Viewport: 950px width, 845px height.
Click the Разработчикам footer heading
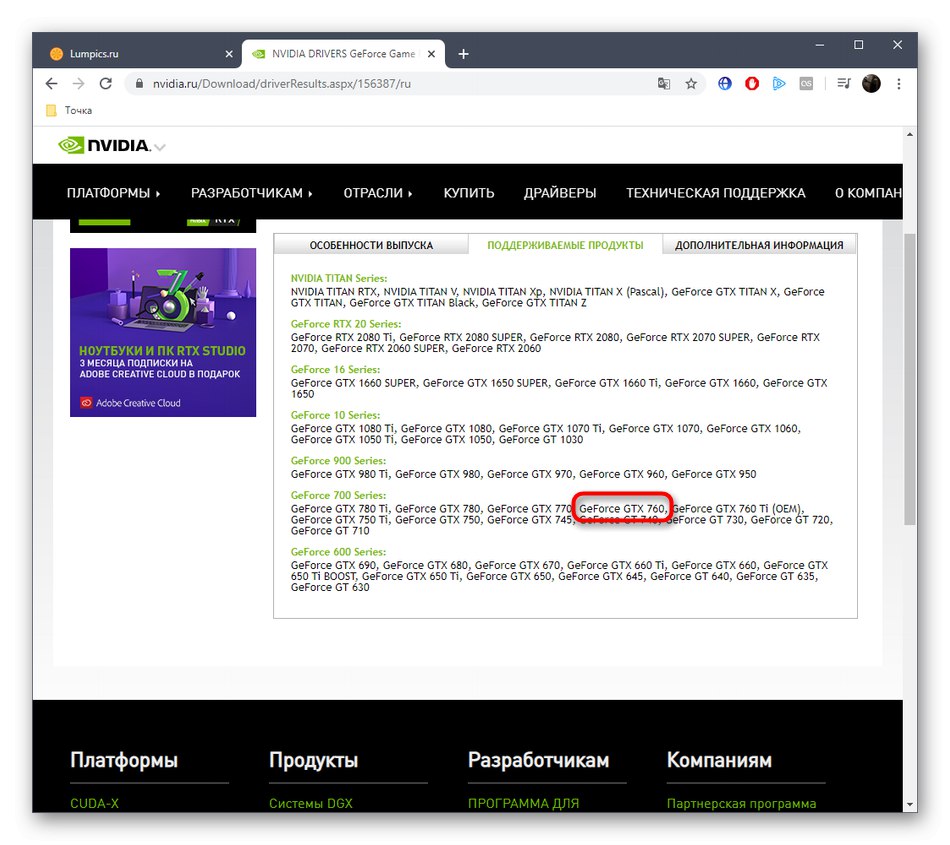[539, 760]
